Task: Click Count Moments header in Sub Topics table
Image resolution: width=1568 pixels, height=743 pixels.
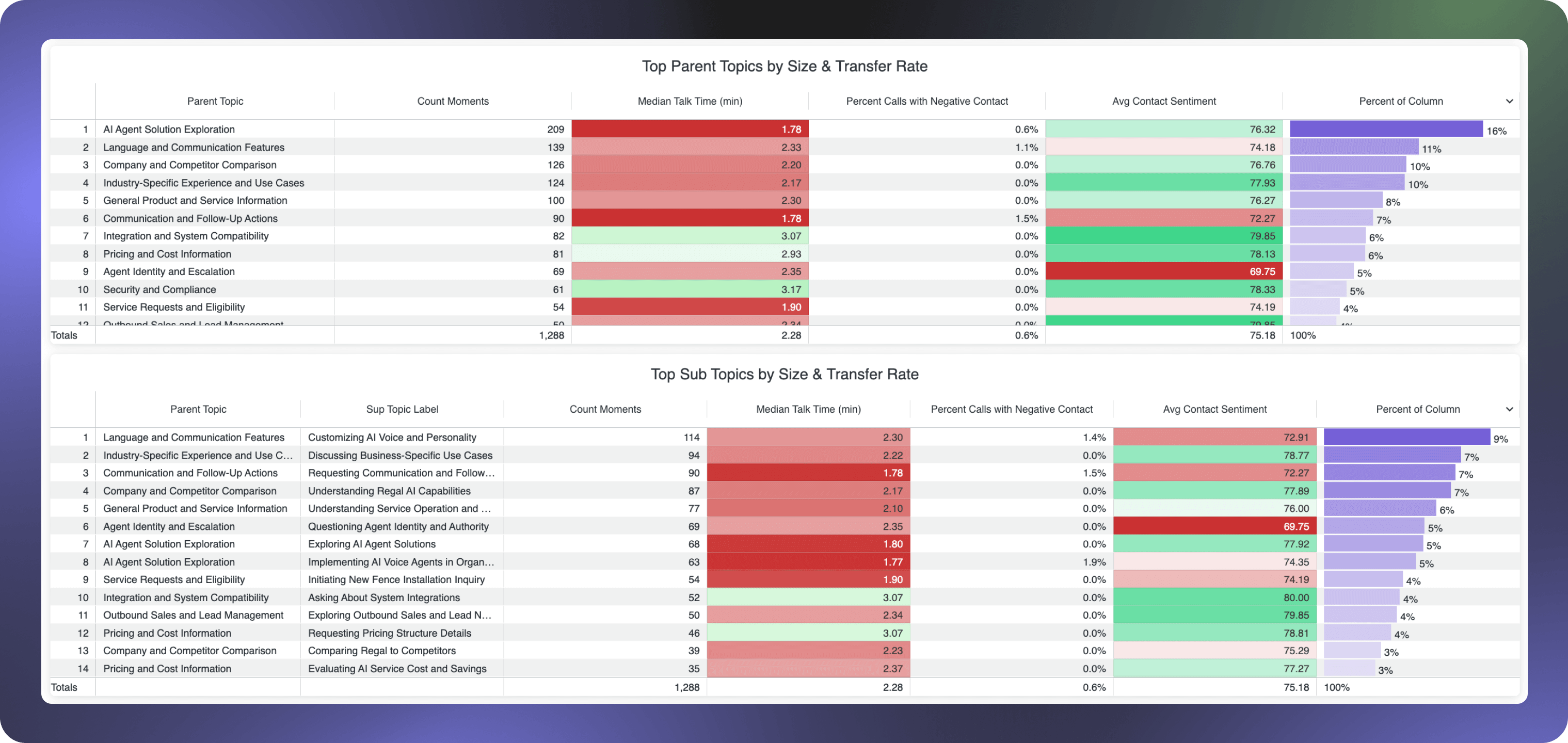Action: click(x=605, y=409)
